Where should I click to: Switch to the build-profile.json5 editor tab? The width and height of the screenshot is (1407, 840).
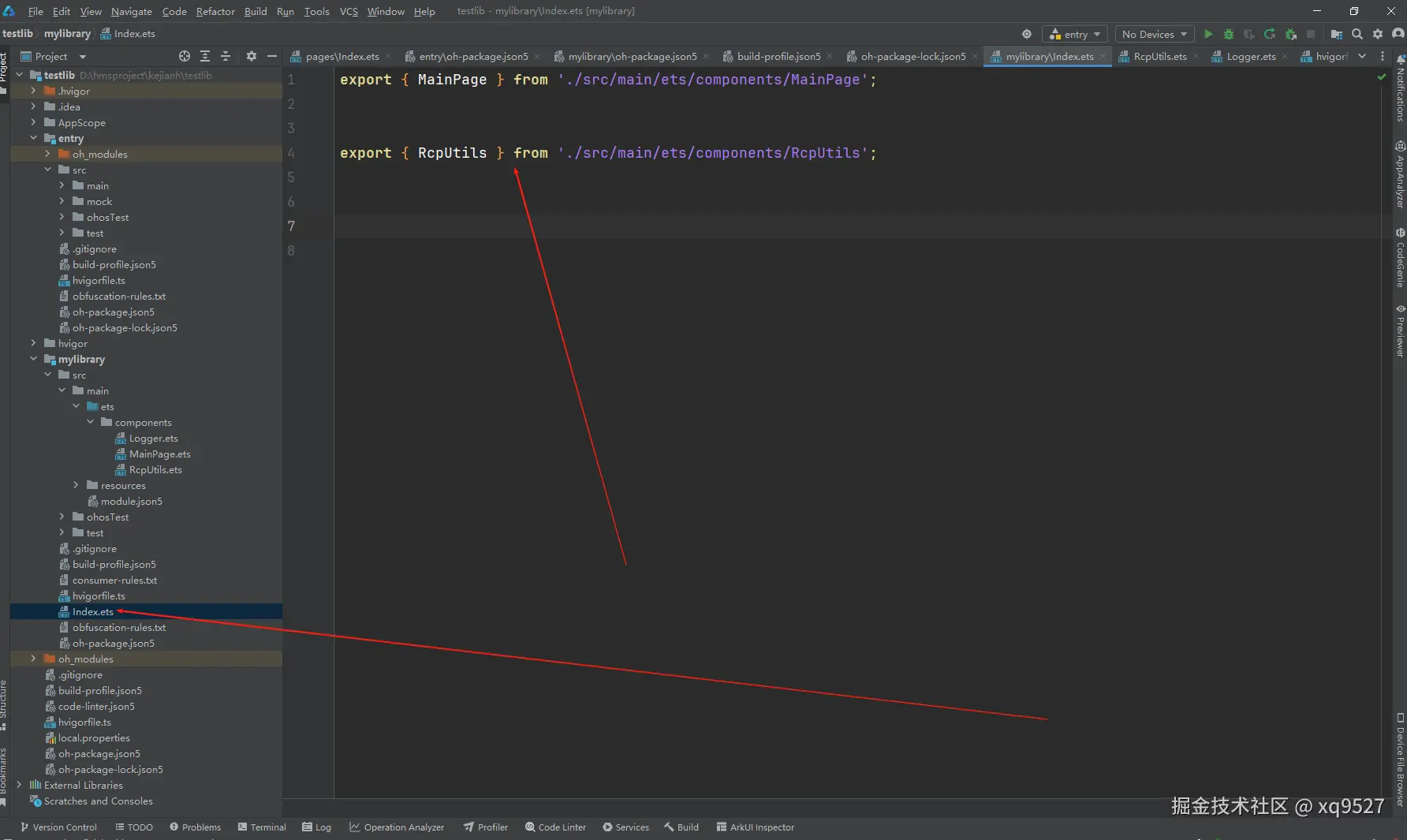point(778,57)
